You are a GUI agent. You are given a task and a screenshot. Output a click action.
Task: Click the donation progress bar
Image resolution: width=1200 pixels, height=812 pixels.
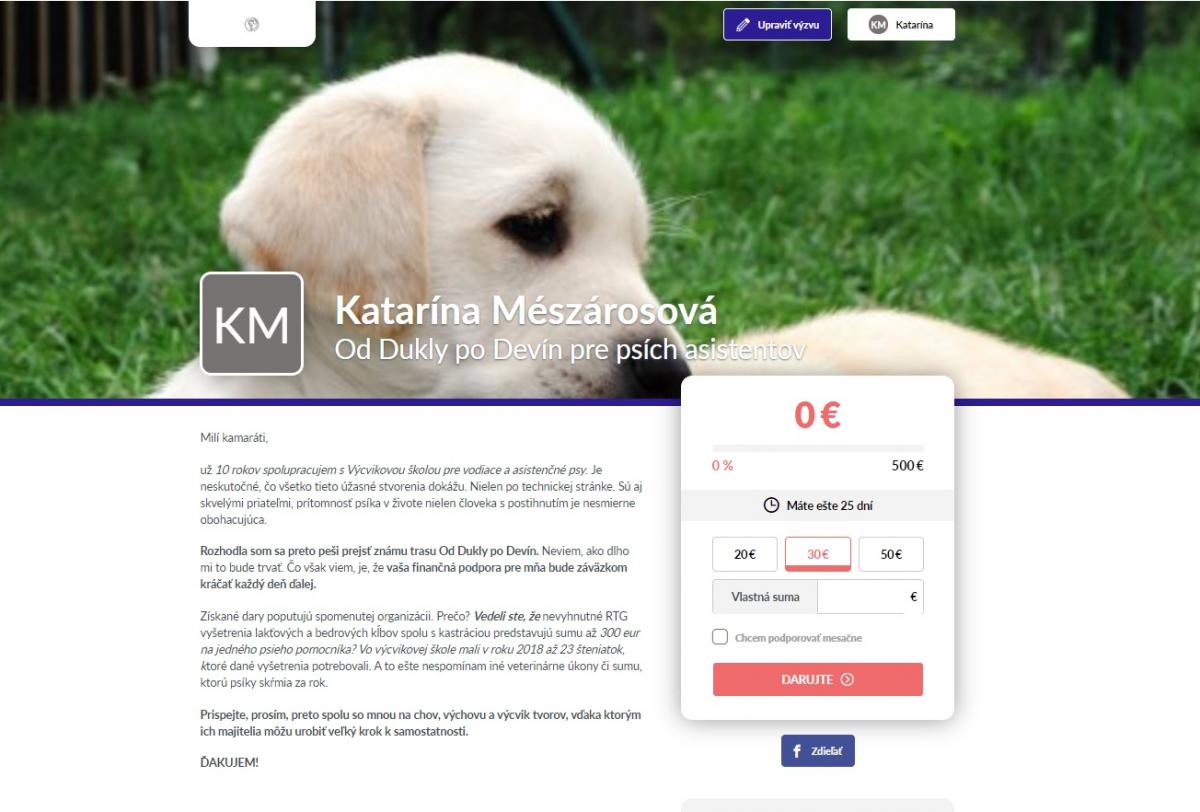(x=818, y=449)
